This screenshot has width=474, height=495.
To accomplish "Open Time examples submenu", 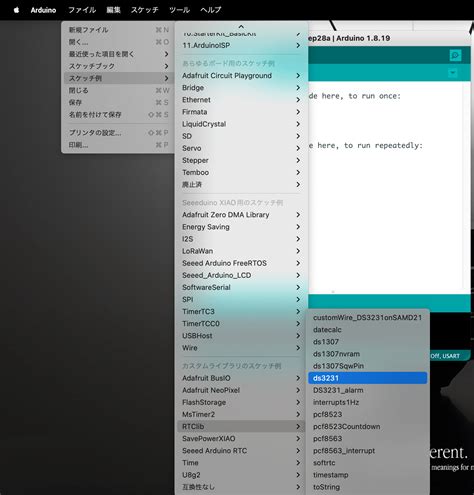I will coord(241,463).
